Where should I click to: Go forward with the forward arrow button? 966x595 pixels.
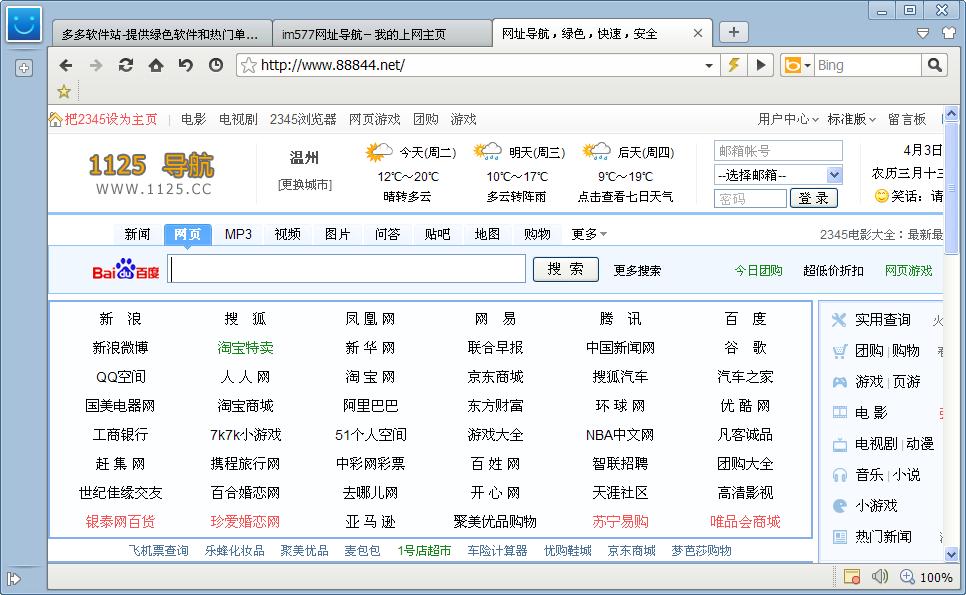[95, 65]
